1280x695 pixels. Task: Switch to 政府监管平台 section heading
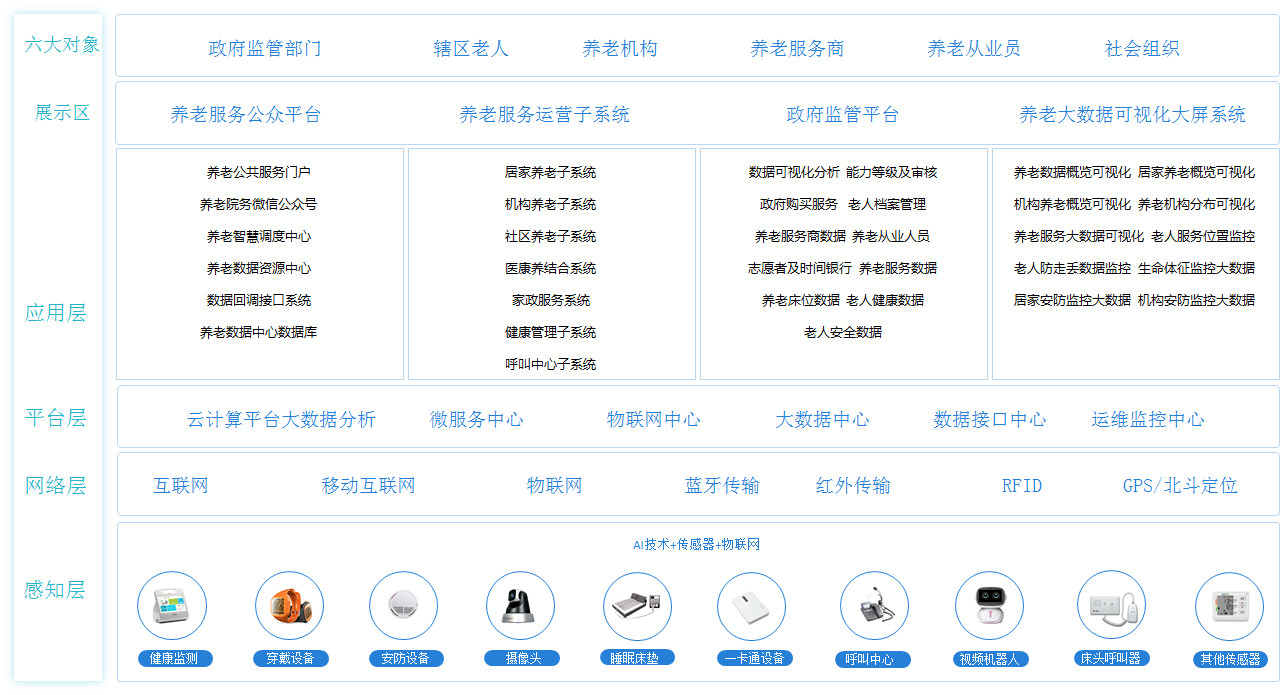(842, 115)
